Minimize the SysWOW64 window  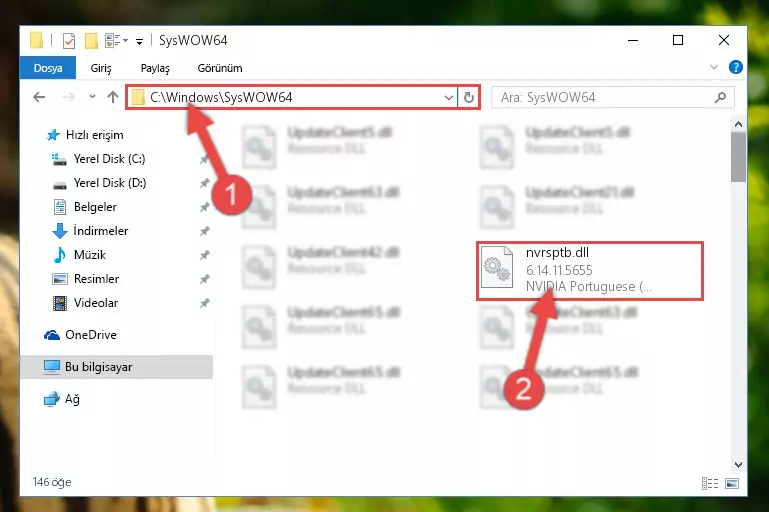tap(633, 40)
